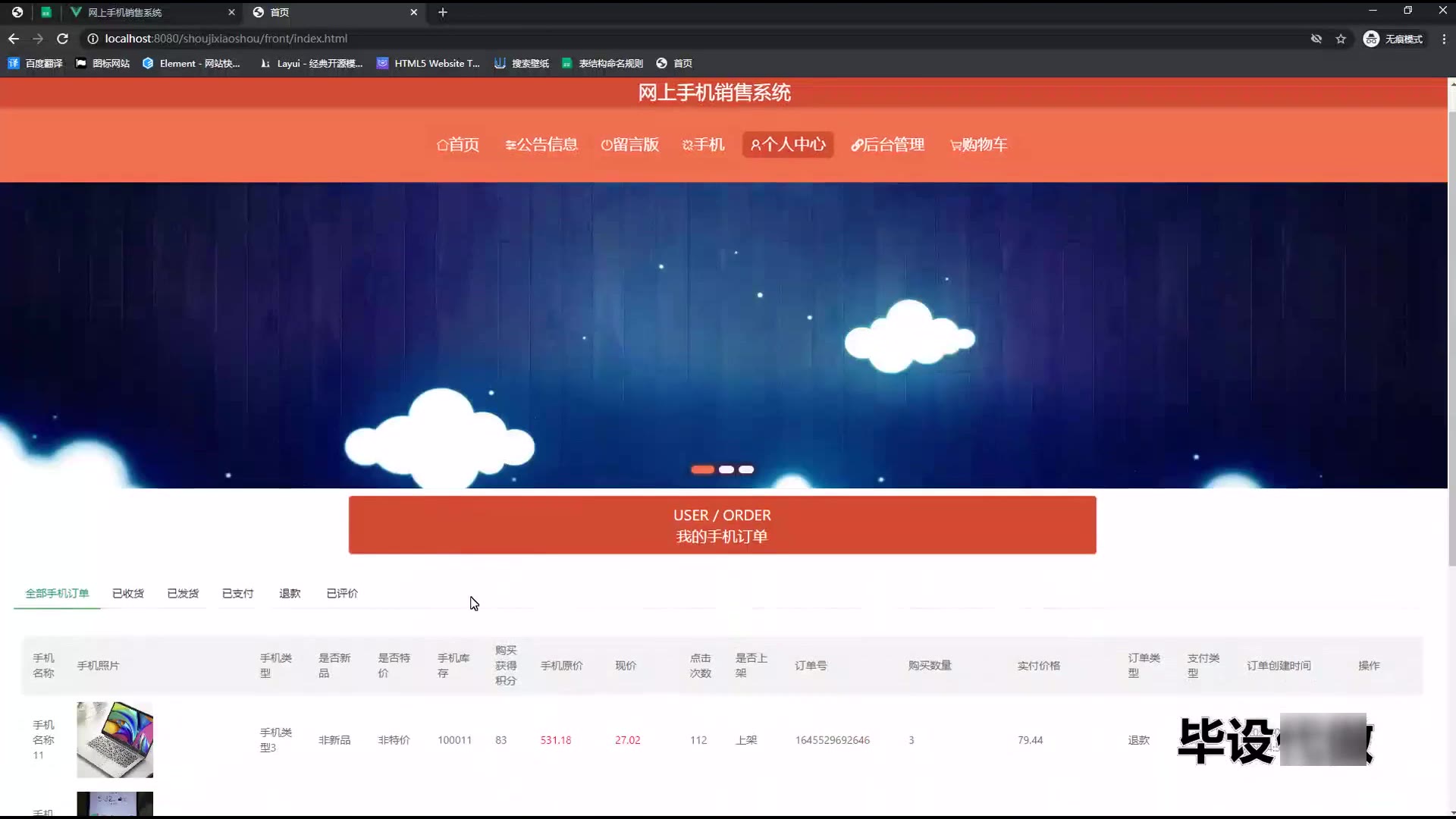This screenshot has height=819, width=1456.
Task: Open the 首页 bookmark in bookmarks bar
Action: tap(674, 64)
